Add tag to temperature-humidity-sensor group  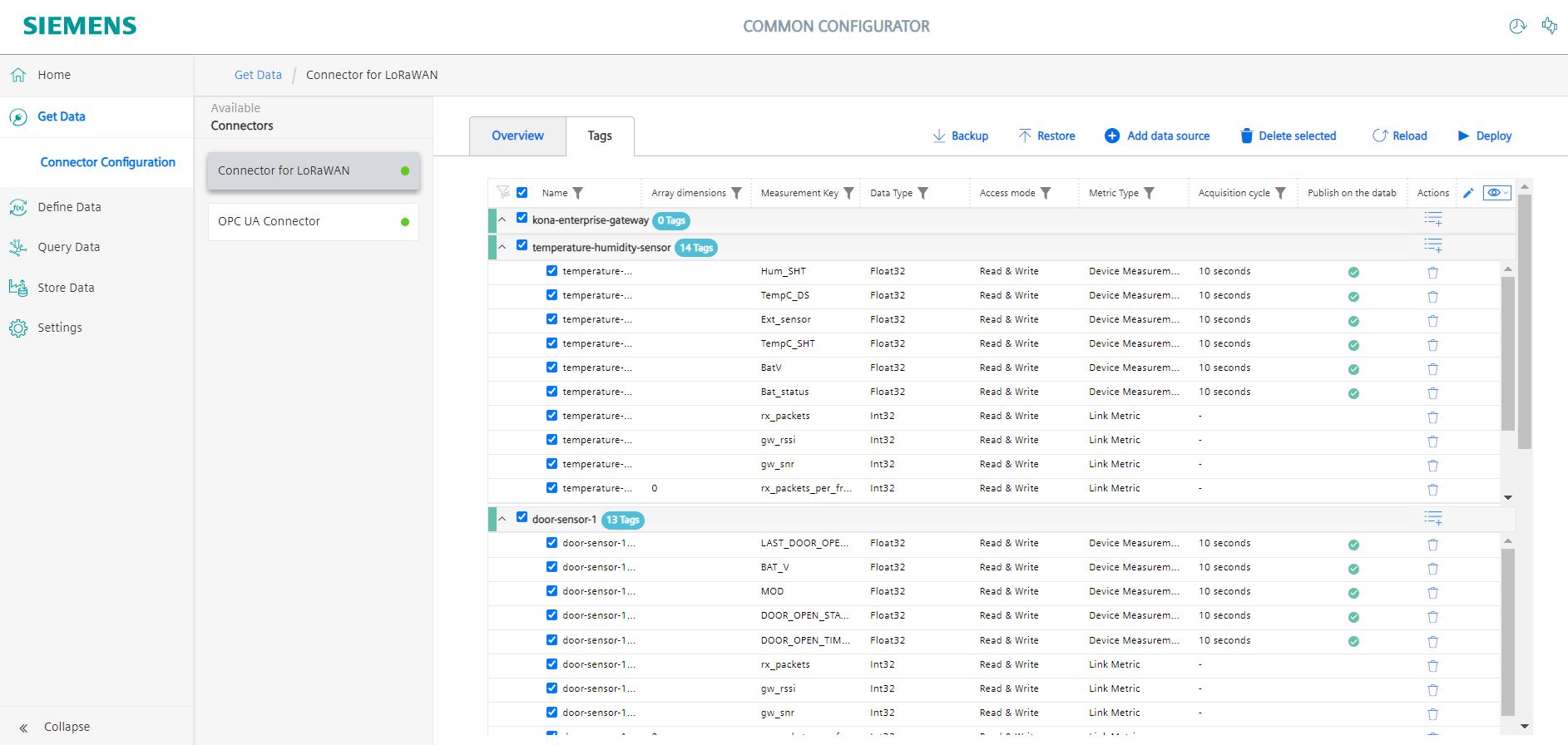[x=1432, y=246]
